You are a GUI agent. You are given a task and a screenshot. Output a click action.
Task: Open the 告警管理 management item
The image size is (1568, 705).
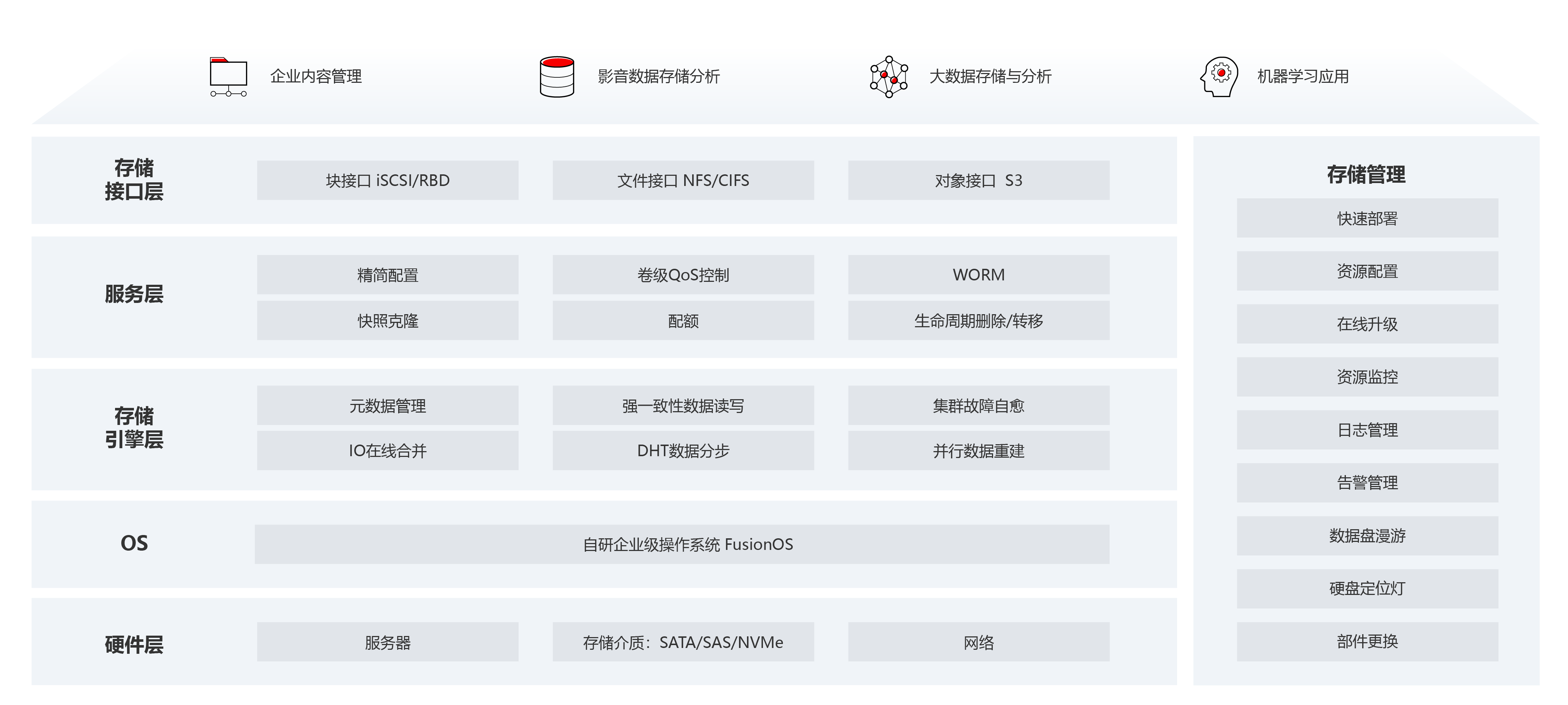tap(1367, 483)
